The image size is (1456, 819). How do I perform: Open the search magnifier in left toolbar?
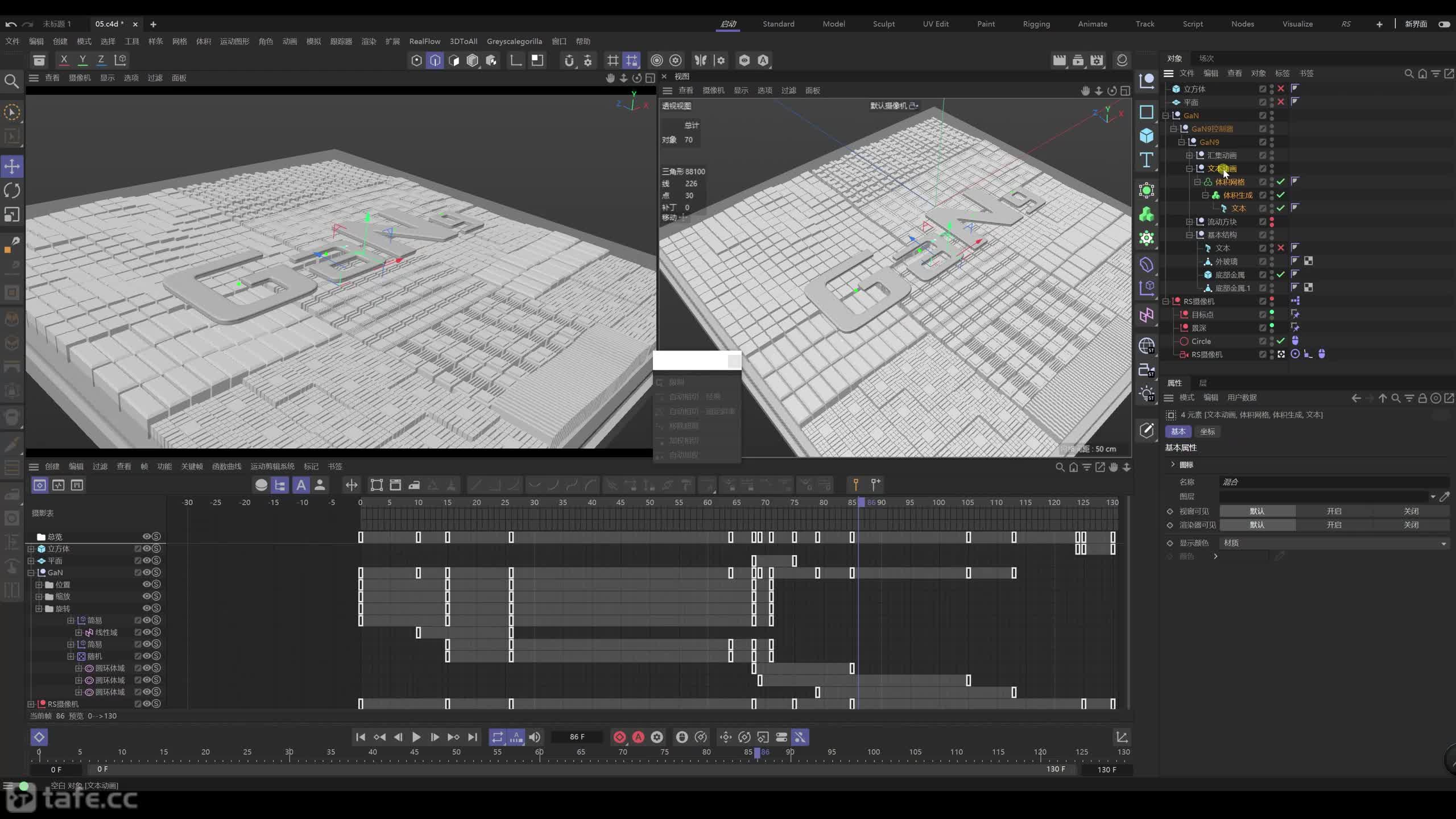coord(11,81)
